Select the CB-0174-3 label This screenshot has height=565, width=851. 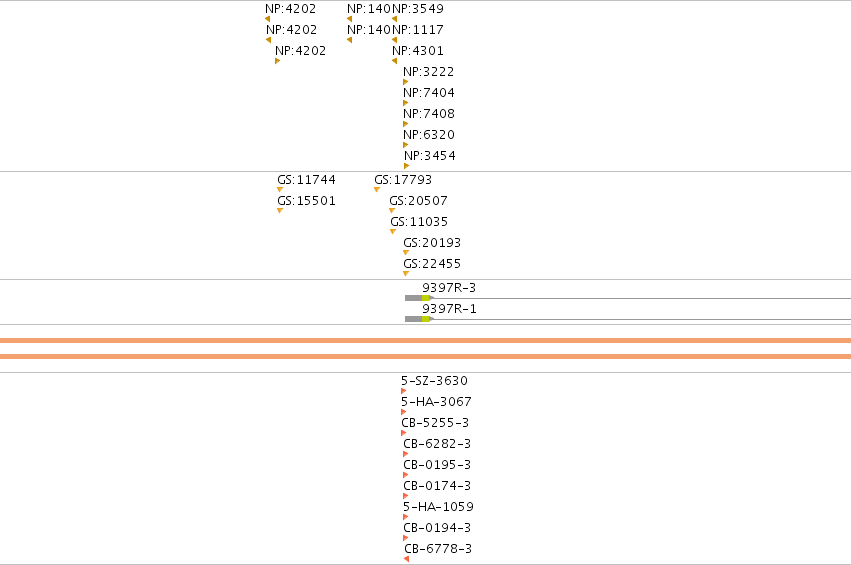click(x=437, y=486)
